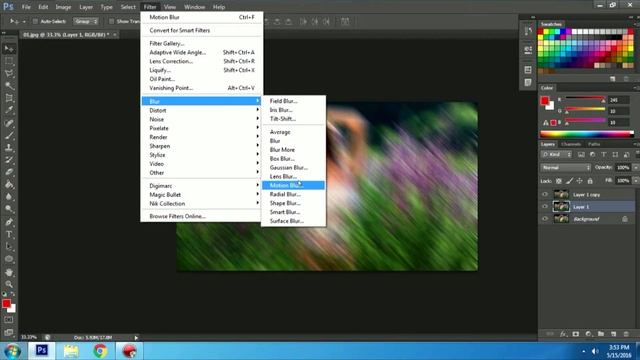Select the Lasso tool
The height and width of the screenshot is (360, 640).
point(9,73)
